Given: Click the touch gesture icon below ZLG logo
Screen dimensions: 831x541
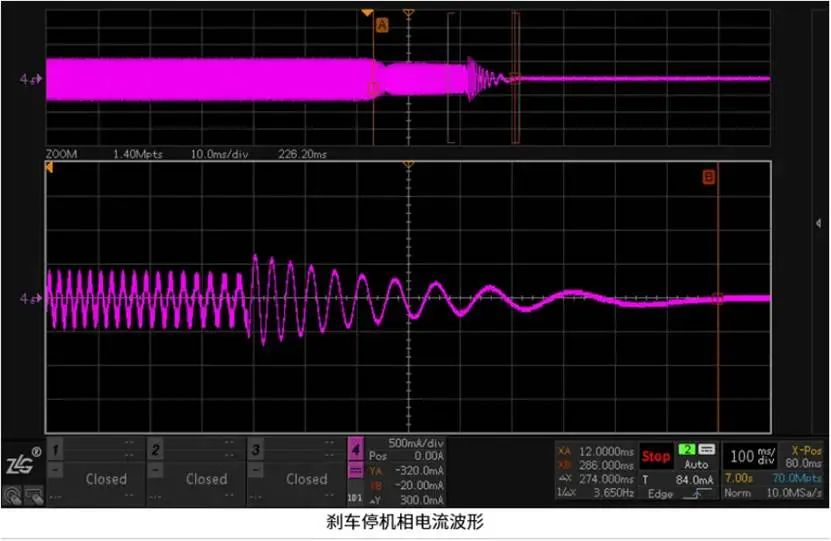Looking at the screenshot, I should coord(12,496).
